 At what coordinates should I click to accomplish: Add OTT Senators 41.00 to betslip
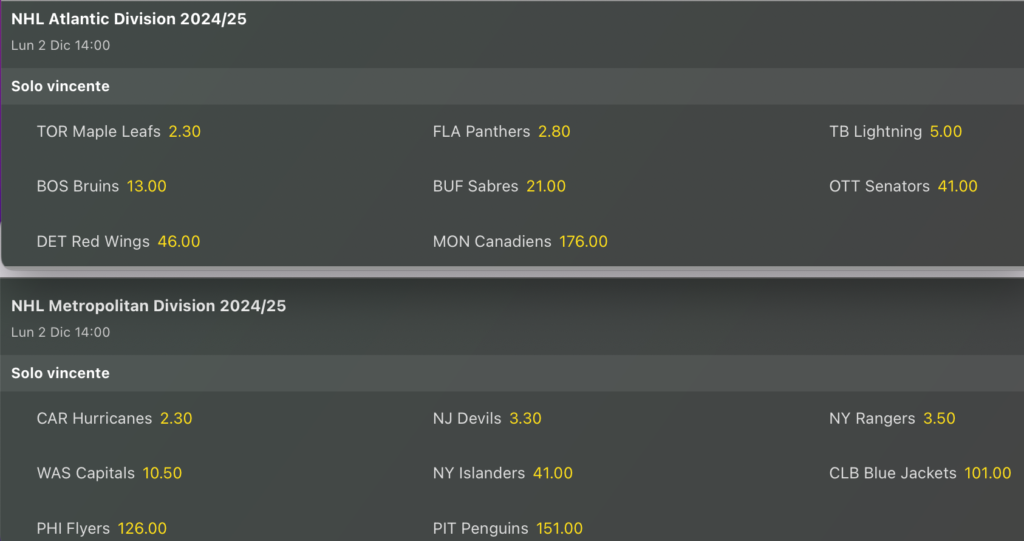(x=957, y=187)
